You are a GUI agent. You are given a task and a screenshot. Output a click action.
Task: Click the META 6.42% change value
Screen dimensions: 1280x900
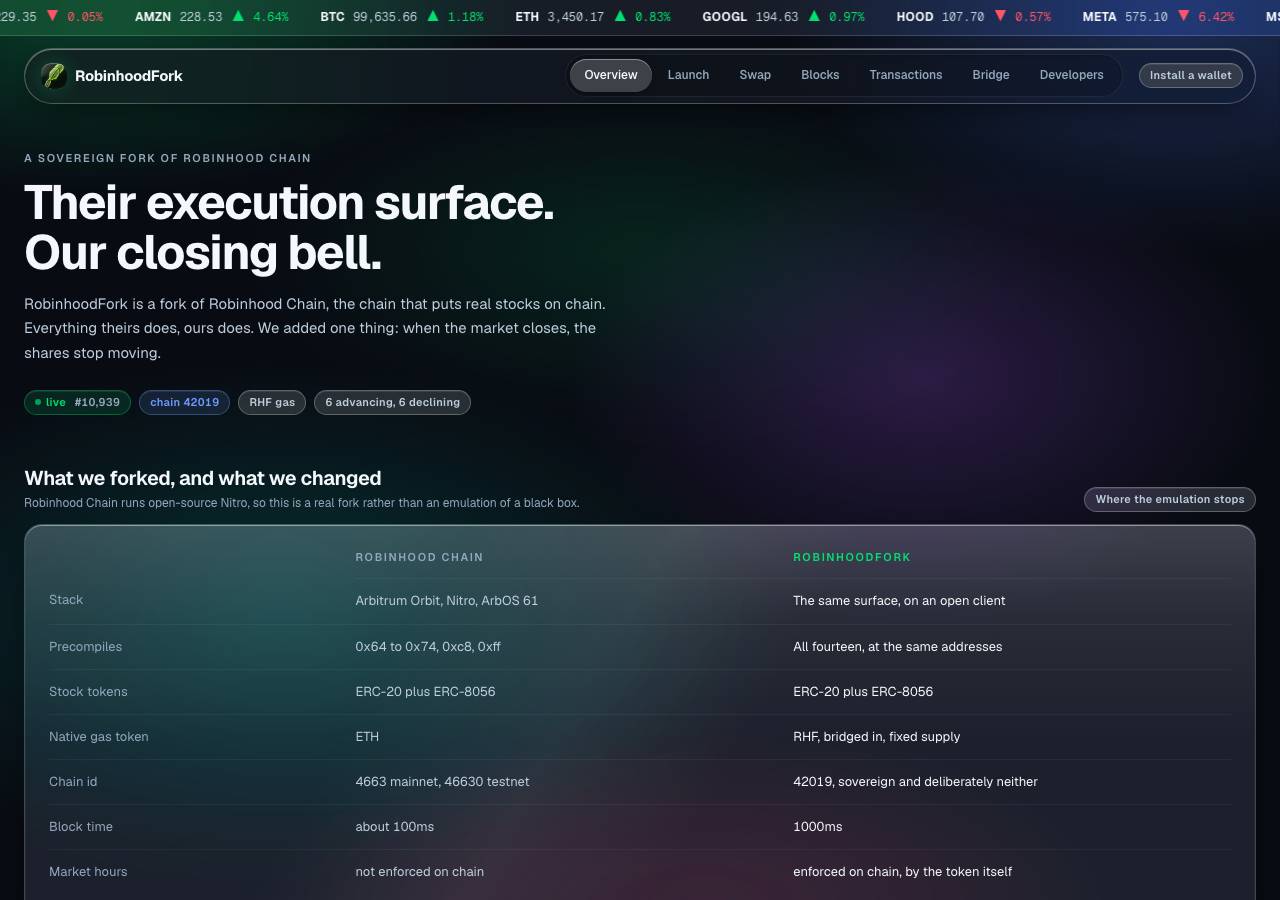coord(1216,17)
